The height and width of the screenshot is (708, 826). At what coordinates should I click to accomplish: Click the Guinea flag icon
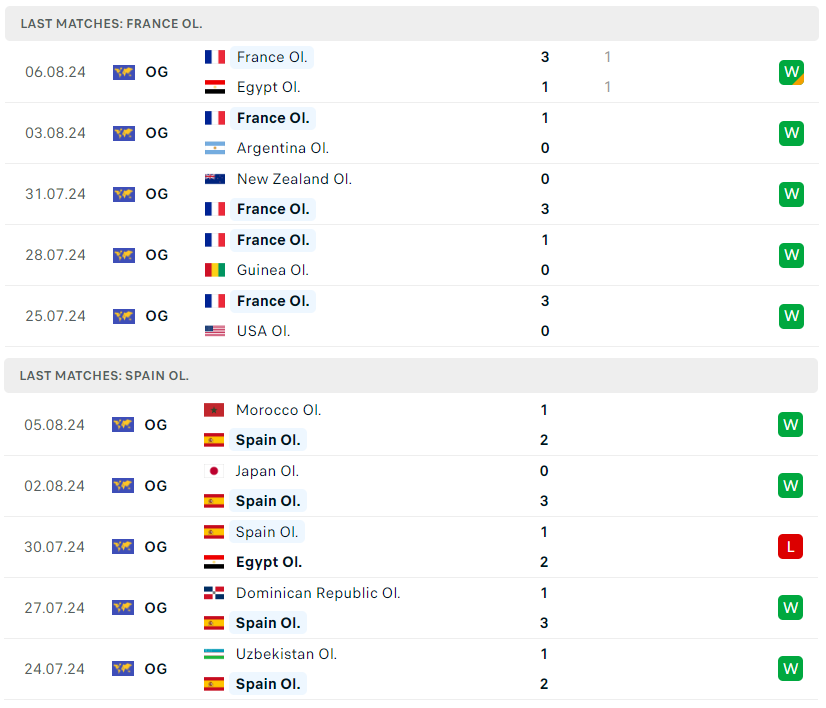pyautogui.click(x=214, y=270)
